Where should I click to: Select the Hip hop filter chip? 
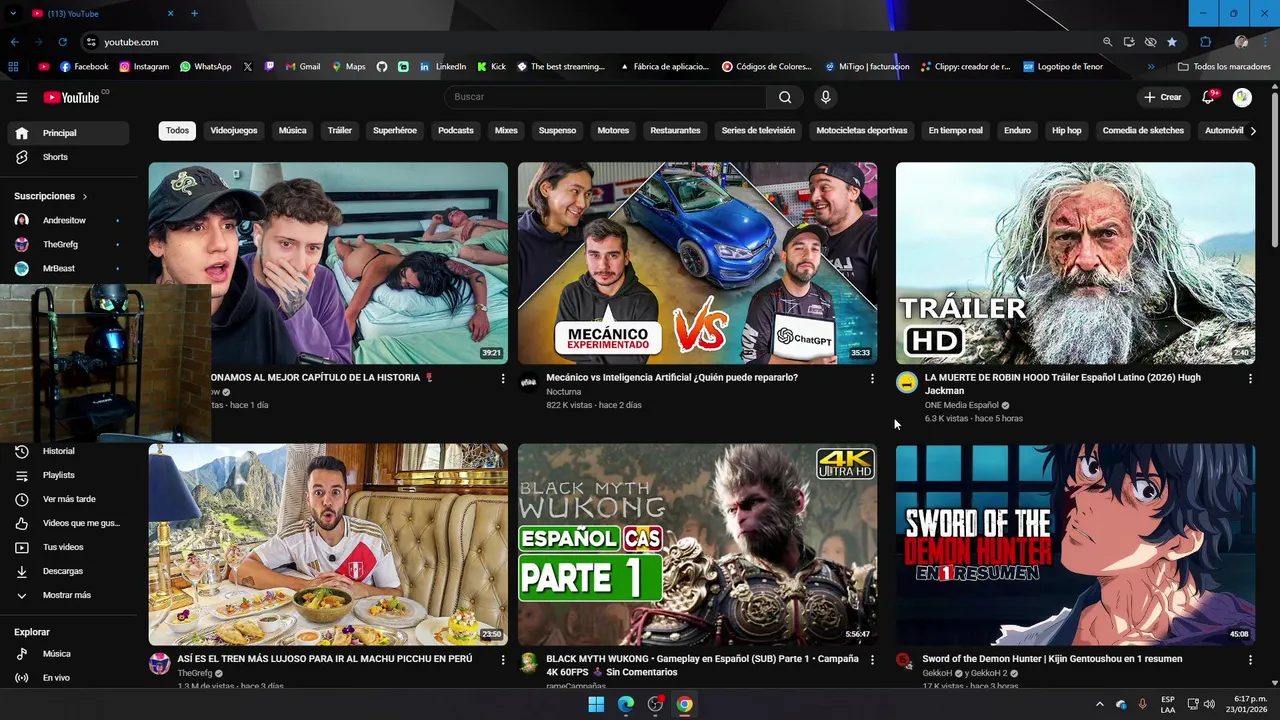coord(1067,130)
